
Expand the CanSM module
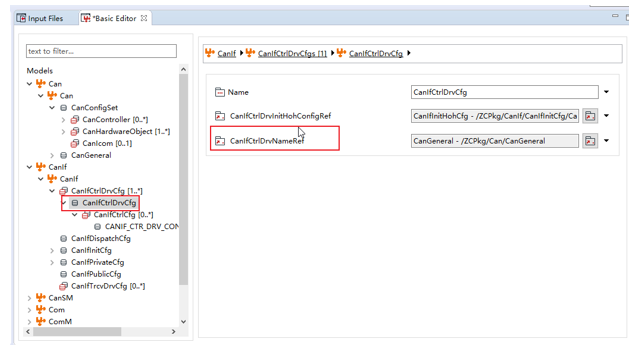29,298
